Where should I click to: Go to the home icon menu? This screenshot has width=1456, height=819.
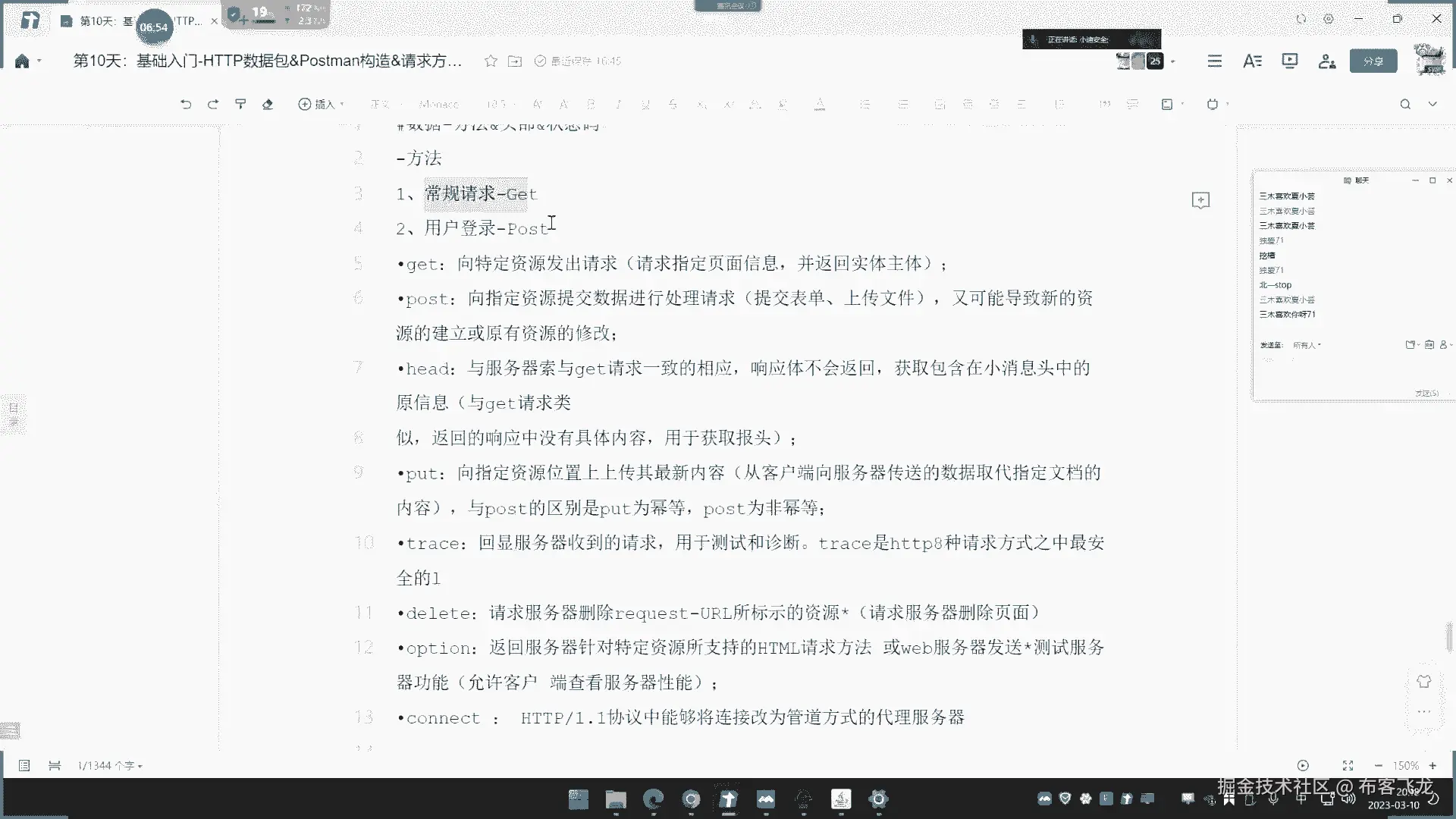22,61
